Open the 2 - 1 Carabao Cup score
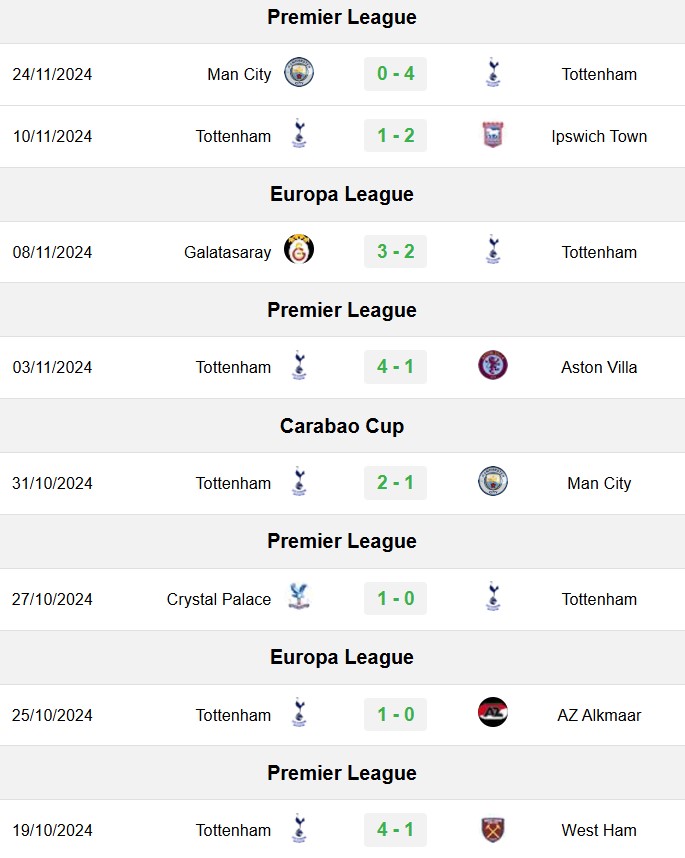The image size is (685, 858). point(396,483)
